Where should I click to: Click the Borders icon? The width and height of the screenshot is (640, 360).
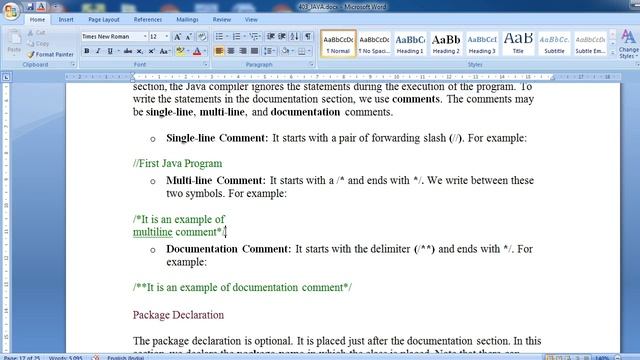click(x=302, y=51)
